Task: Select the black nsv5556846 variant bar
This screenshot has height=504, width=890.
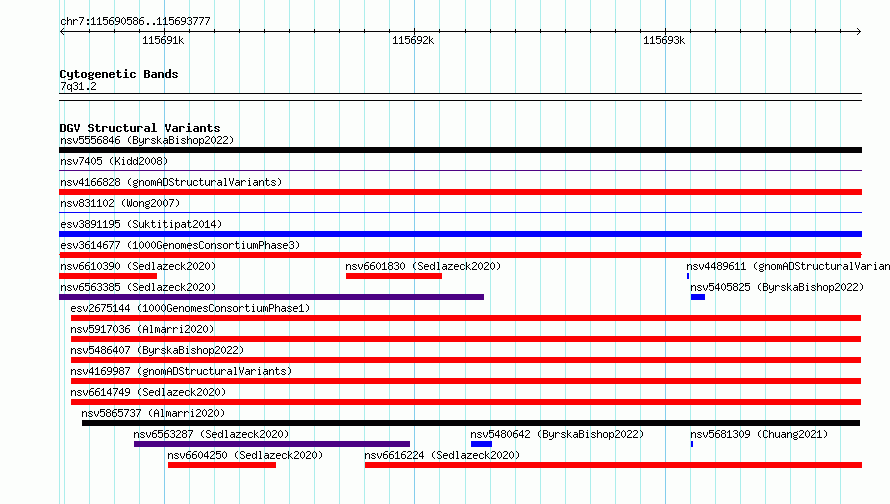Action: 460,150
